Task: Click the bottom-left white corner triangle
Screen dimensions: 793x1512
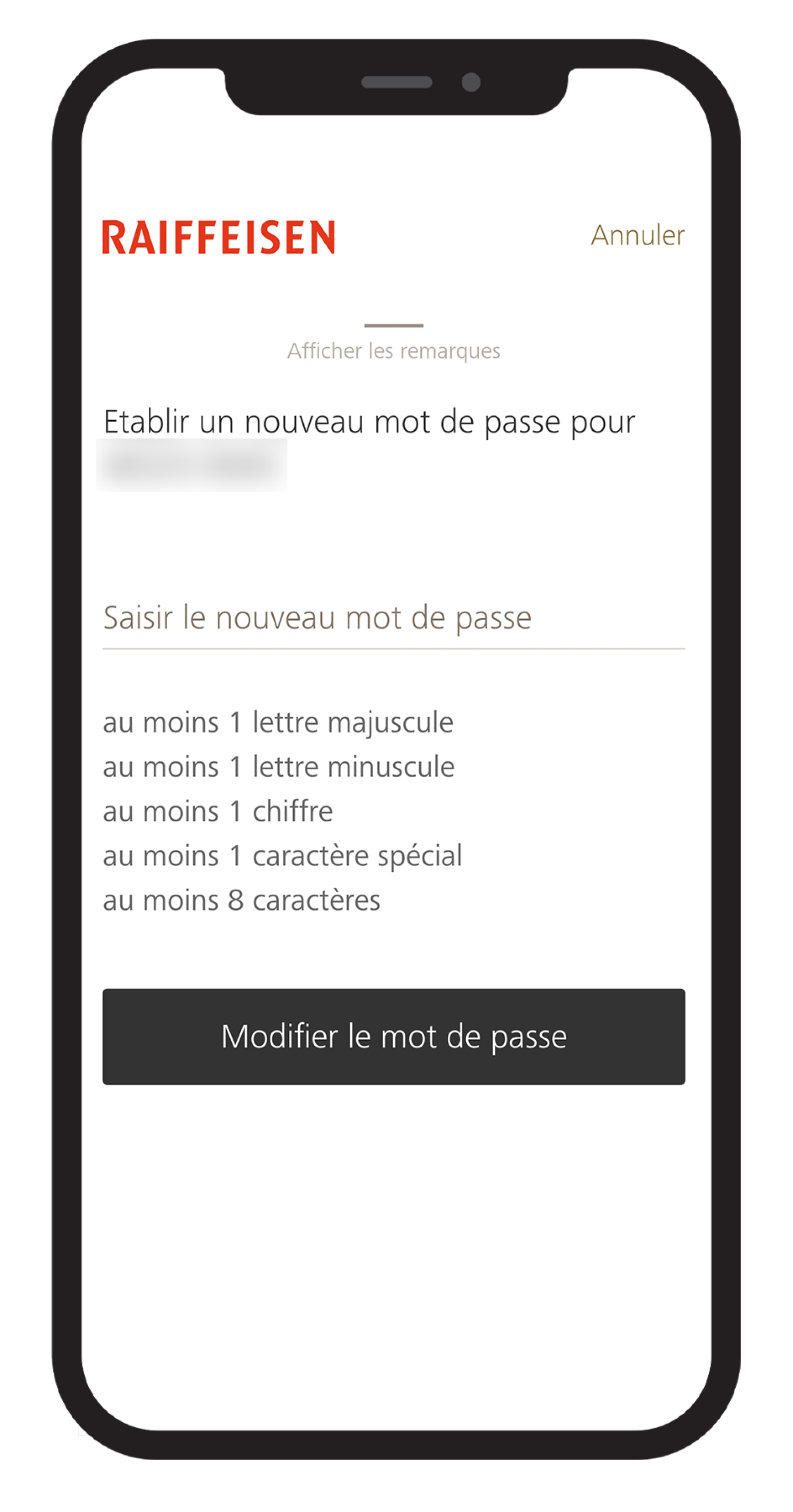Action: click(82, 1430)
